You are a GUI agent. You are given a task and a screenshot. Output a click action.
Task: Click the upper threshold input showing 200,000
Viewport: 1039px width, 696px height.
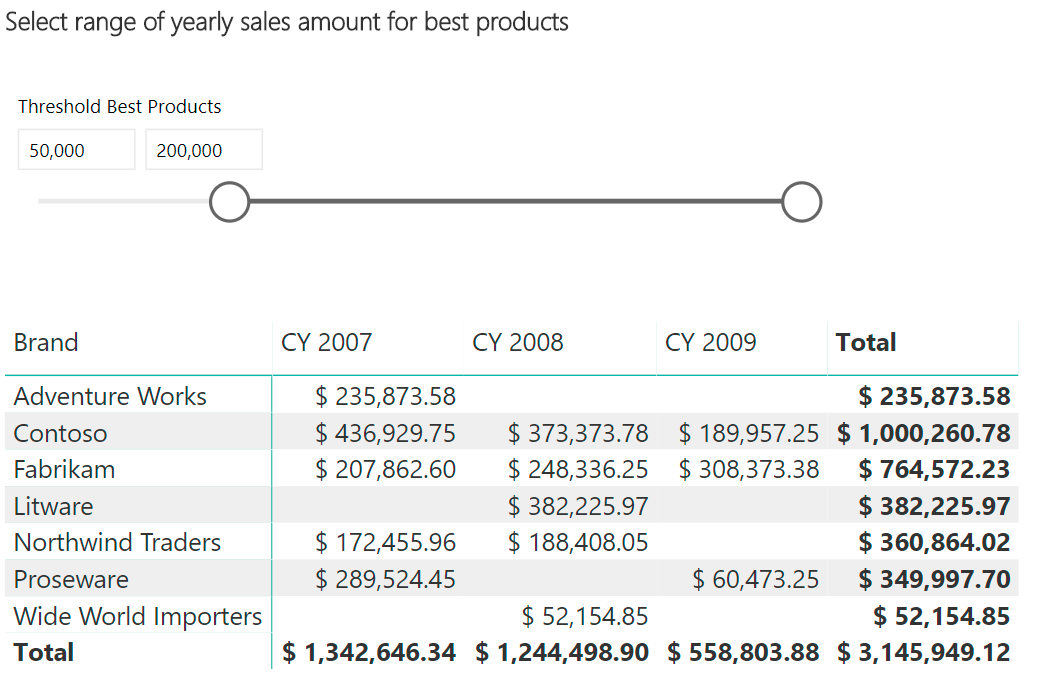coord(204,150)
